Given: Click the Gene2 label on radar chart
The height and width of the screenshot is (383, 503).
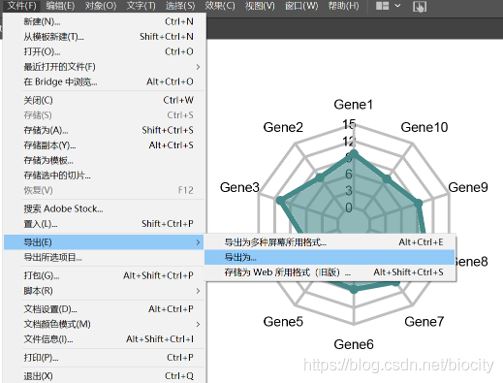Looking at the screenshot, I should pos(283,127).
